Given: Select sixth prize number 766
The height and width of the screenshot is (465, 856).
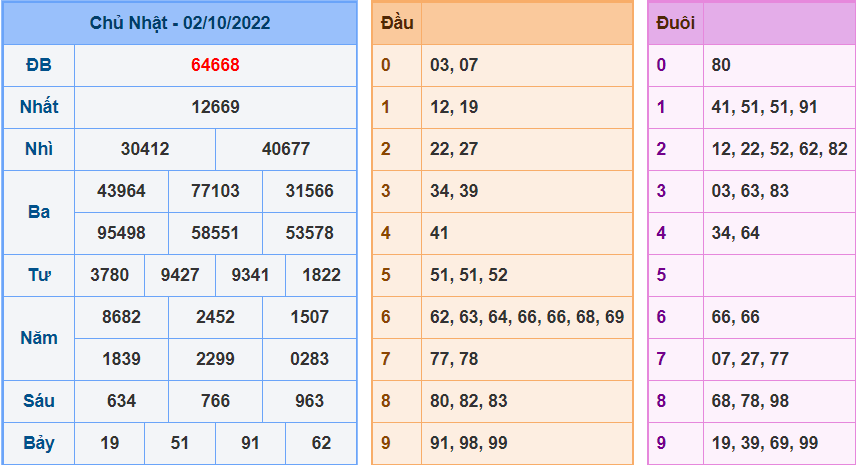Looking at the screenshot, I should (215, 401).
